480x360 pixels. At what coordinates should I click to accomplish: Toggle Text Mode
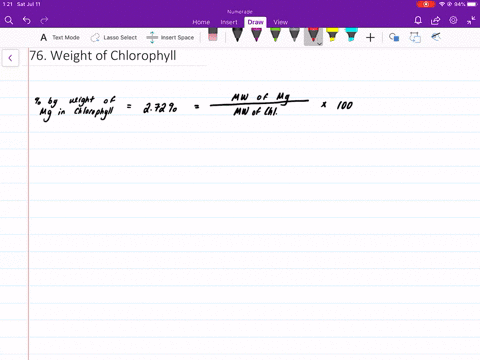pos(60,37)
